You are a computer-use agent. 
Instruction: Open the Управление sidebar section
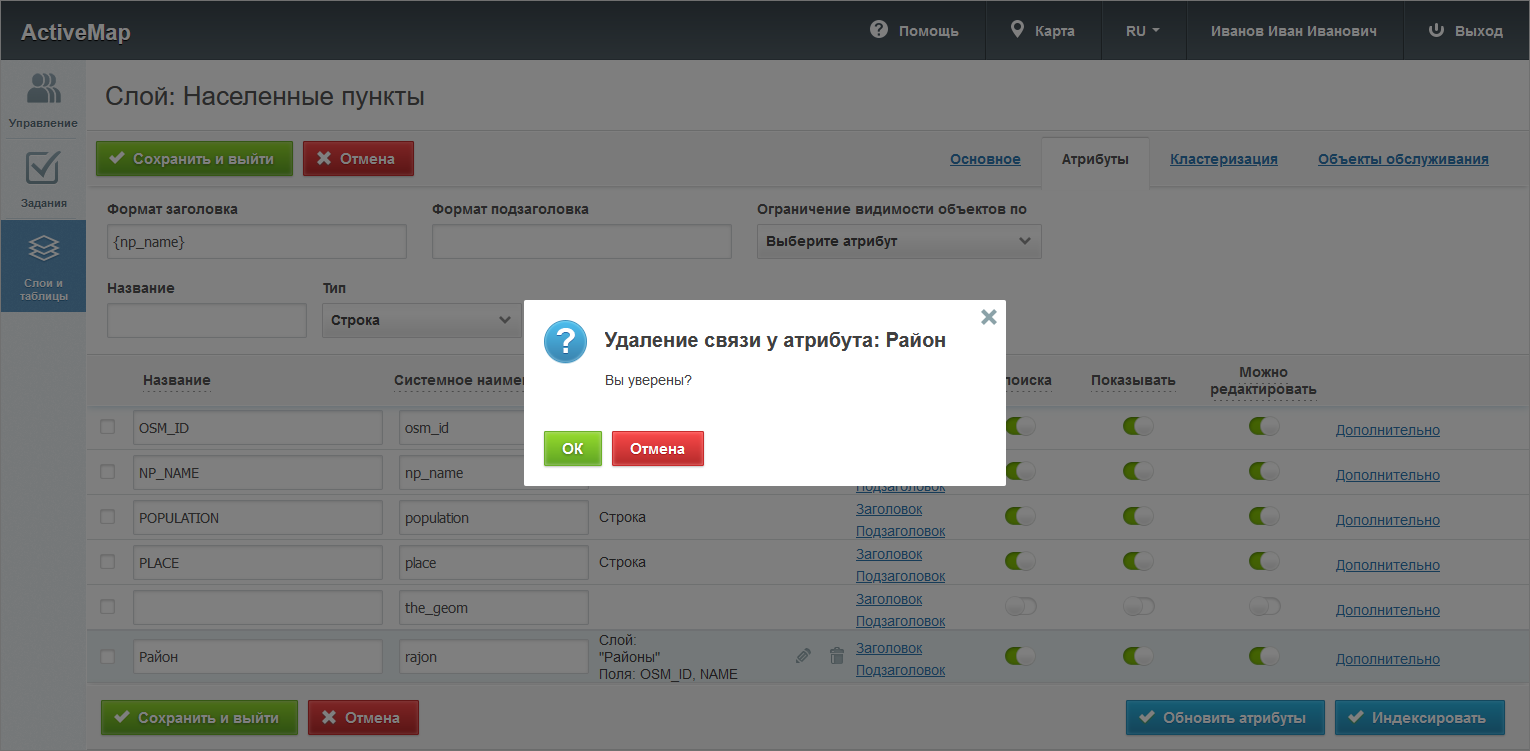[43, 100]
